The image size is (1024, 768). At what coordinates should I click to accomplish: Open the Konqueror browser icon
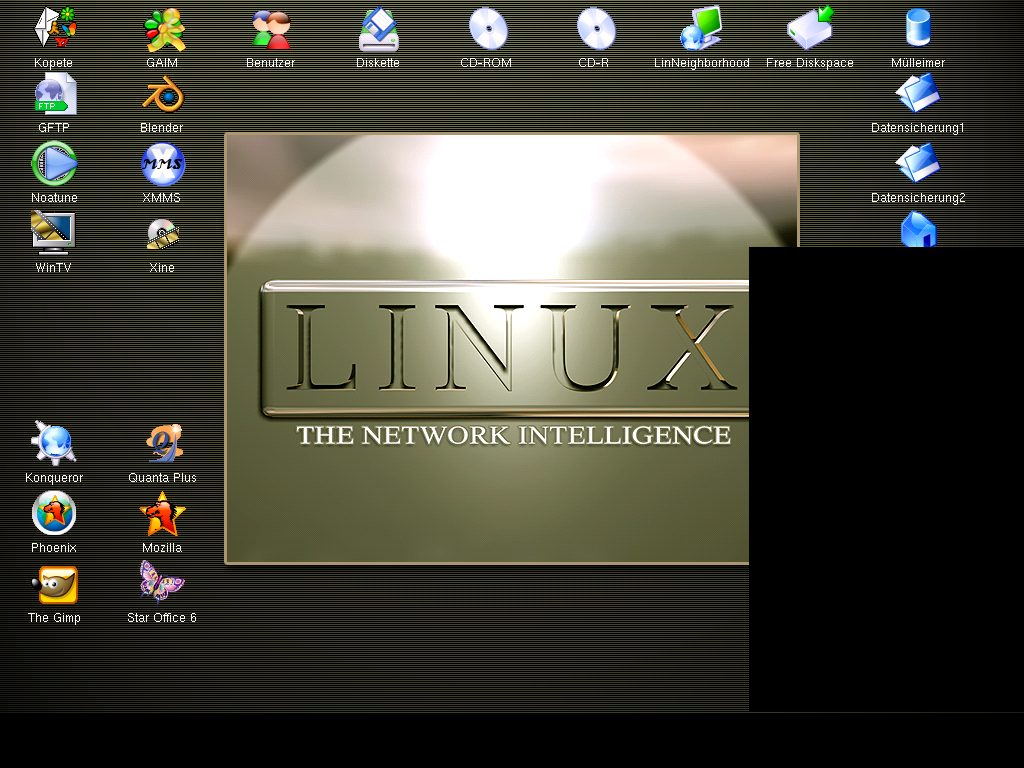tap(54, 443)
